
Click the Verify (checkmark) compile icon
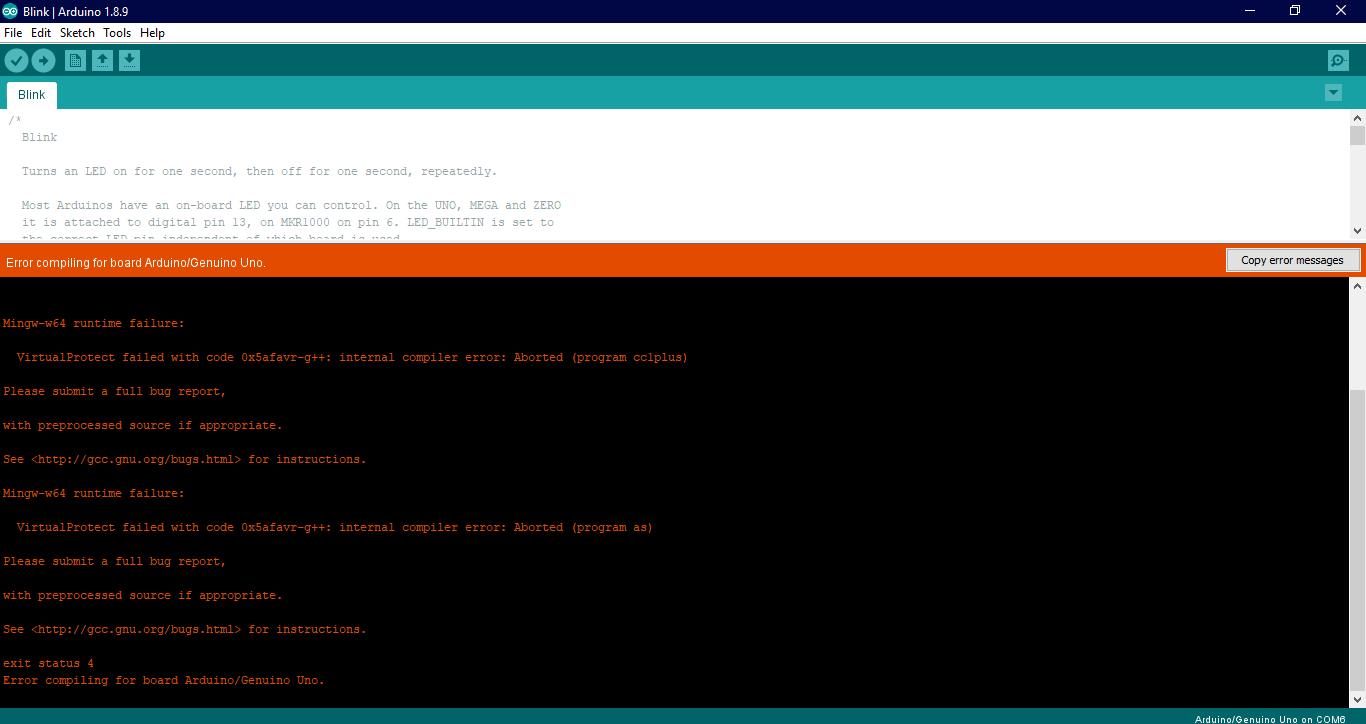point(16,60)
